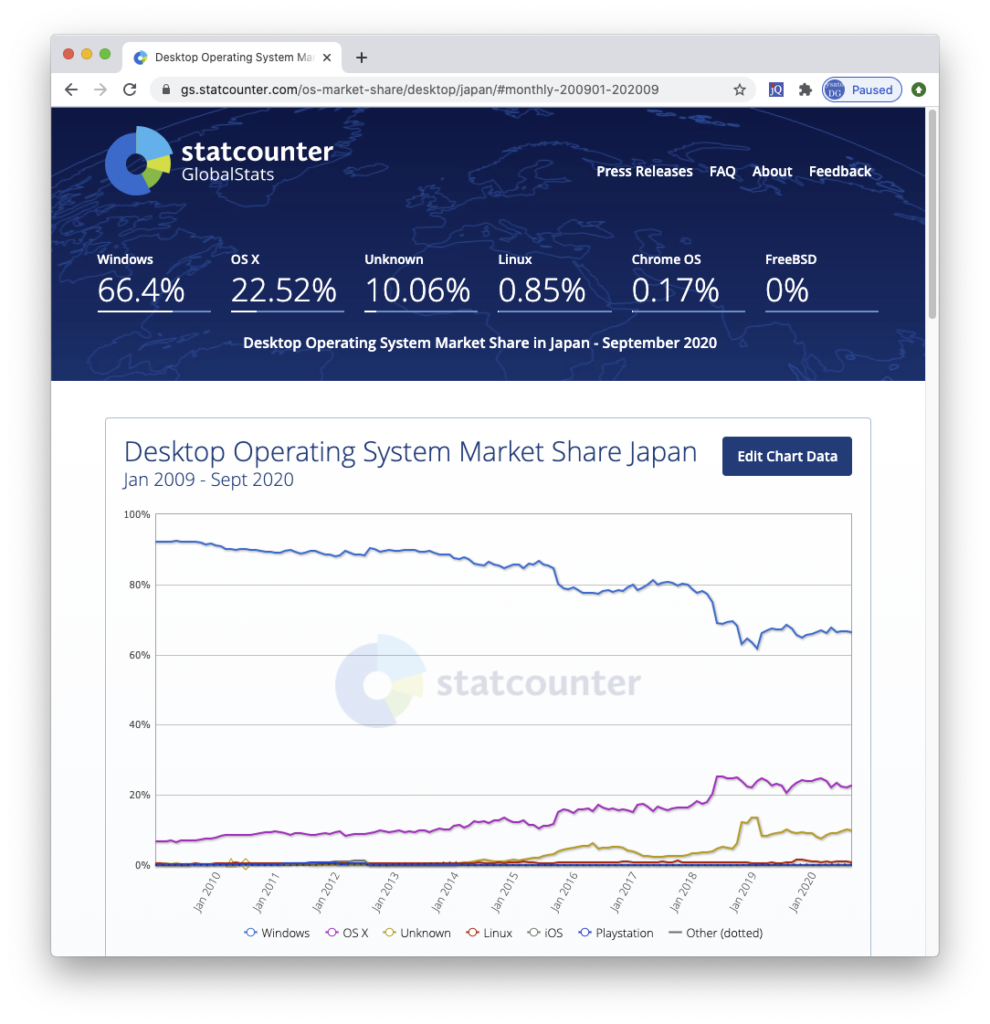Click the statcounter GlobalStats logo
The image size is (990, 1024).
tap(219, 161)
